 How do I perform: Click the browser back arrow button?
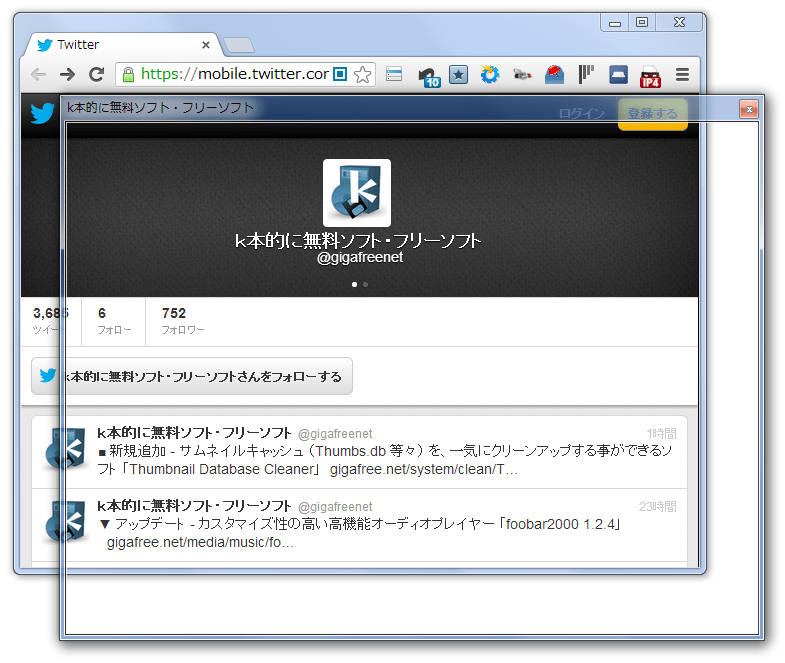pyautogui.click(x=39, y=75)
